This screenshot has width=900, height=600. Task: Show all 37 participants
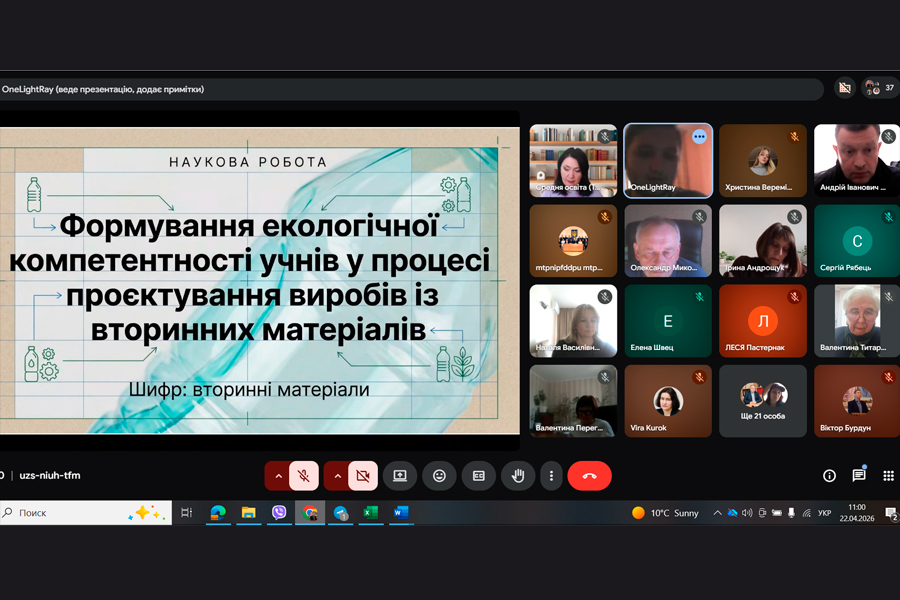point(880,88)
